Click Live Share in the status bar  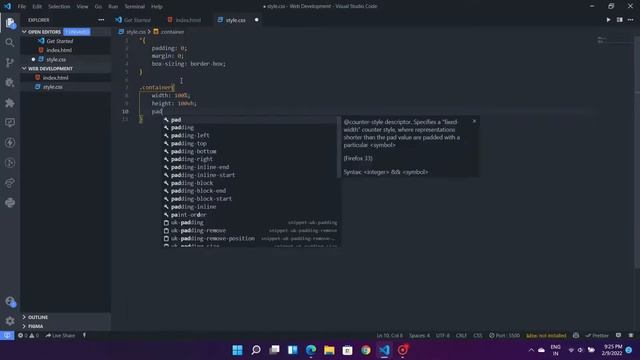[60, 336]
